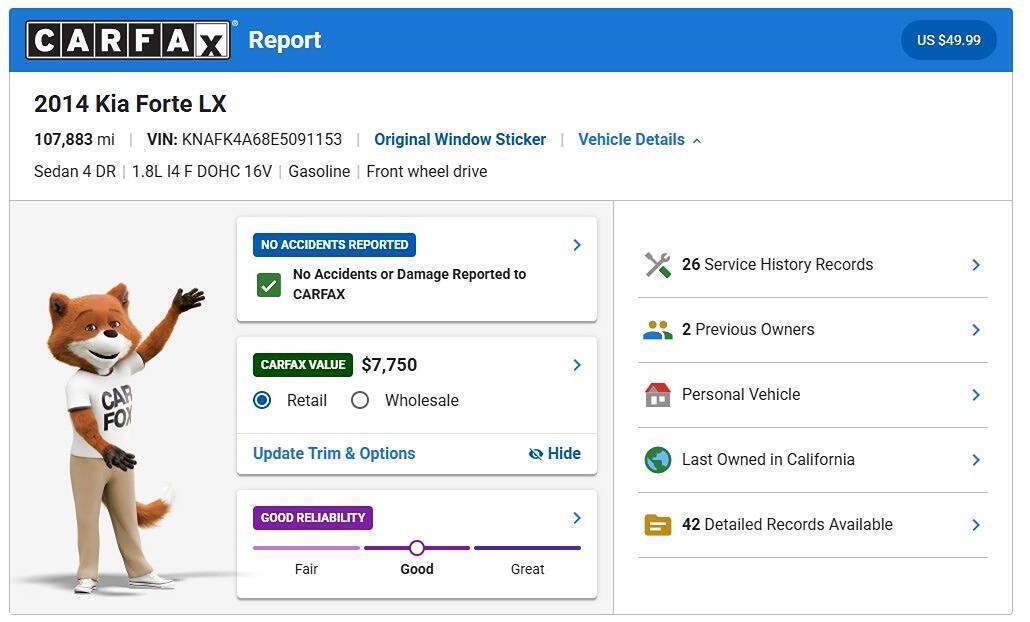
Task: Click the NO ACCIDENTS REPORTED badge
Action: coord(334,245)
